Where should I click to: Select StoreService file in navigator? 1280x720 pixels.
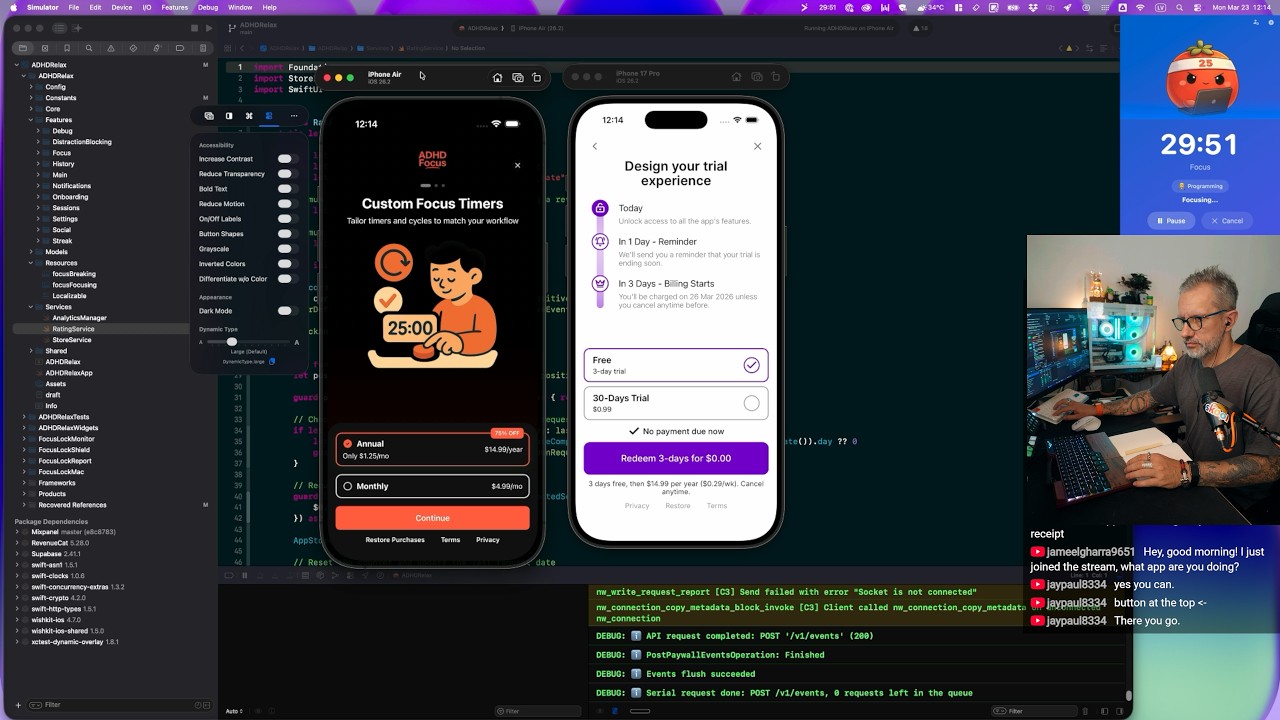point(71,340)
